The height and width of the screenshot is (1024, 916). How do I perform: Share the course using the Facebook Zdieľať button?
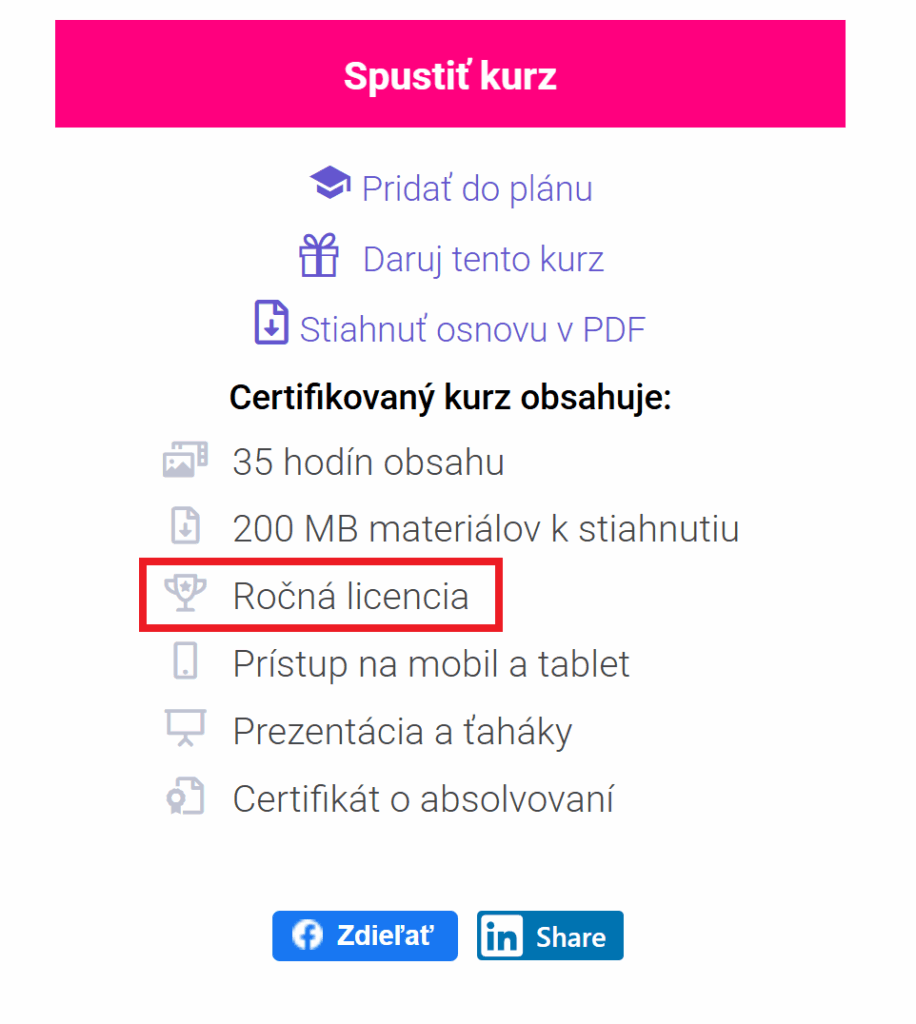[x=364, y=935]
